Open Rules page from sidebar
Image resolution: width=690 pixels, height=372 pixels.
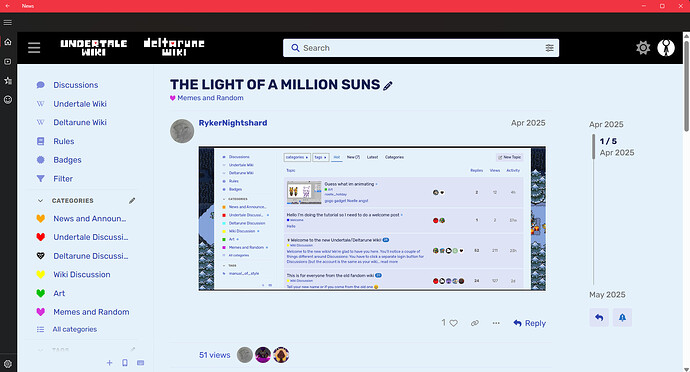[64, 141]
